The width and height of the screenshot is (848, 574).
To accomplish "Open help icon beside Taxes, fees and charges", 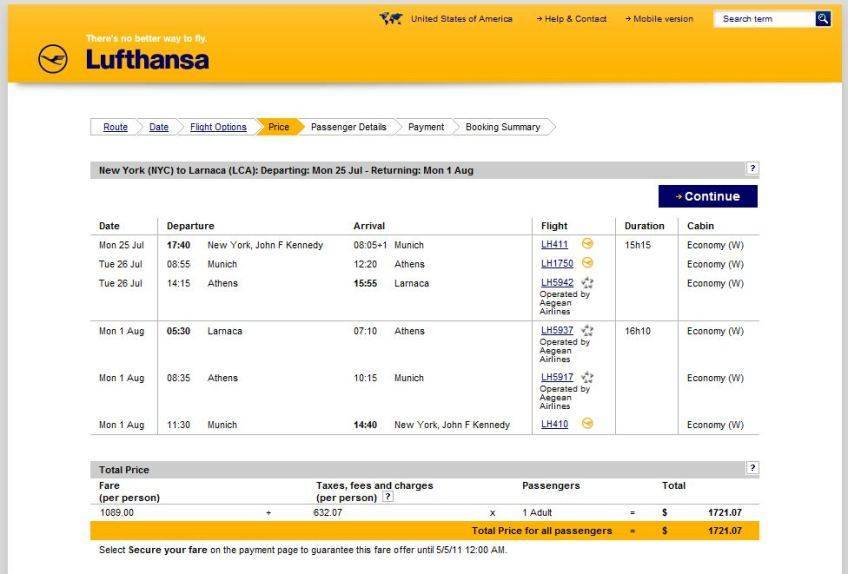I will [388, 497].
